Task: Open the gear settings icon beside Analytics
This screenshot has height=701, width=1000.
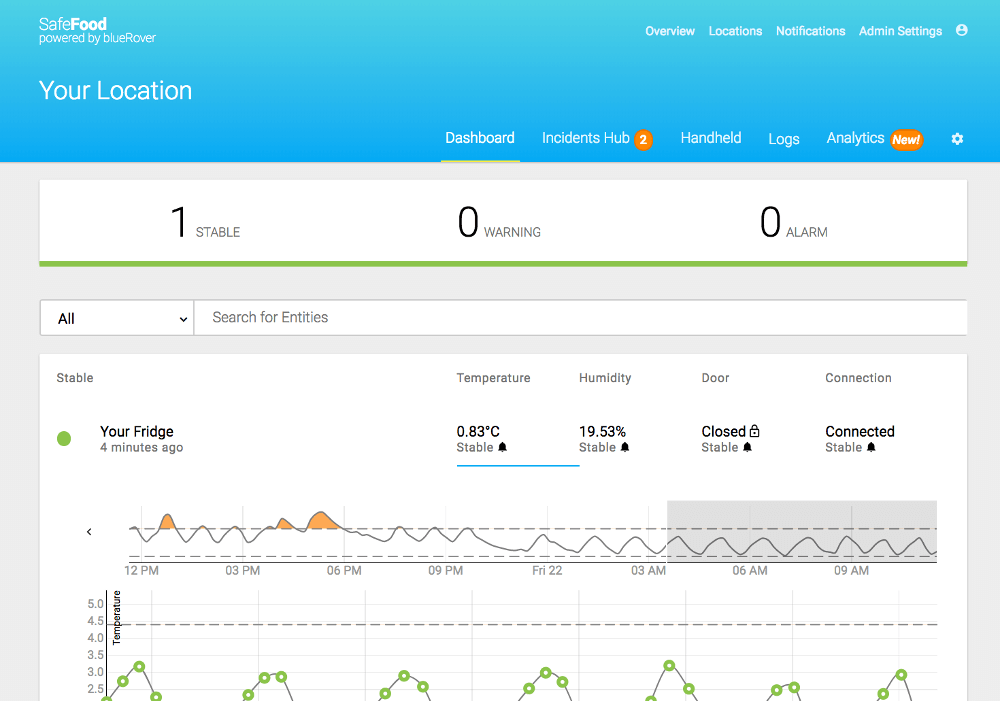Action: click(x=957, y=139)
